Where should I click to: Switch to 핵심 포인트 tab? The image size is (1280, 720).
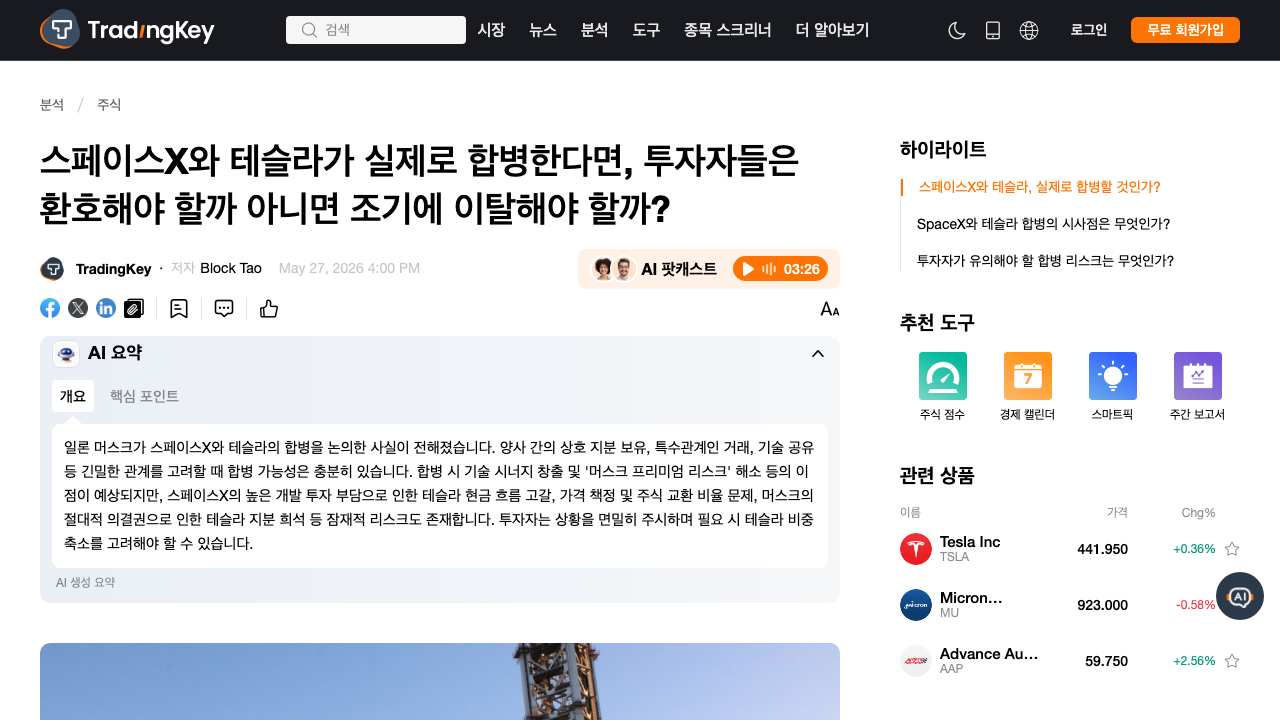(144, 396)
